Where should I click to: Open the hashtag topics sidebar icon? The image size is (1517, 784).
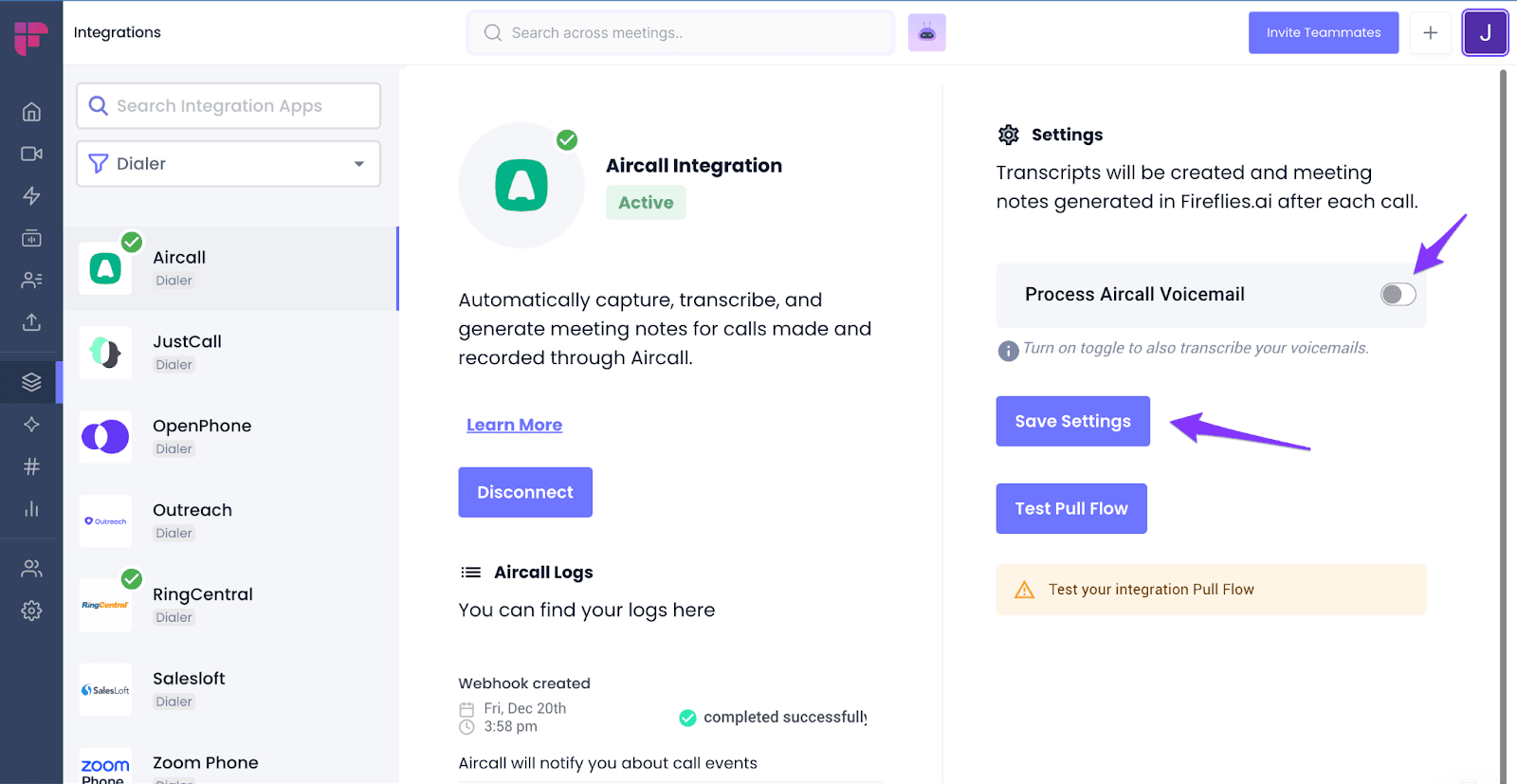coord(31,466)
